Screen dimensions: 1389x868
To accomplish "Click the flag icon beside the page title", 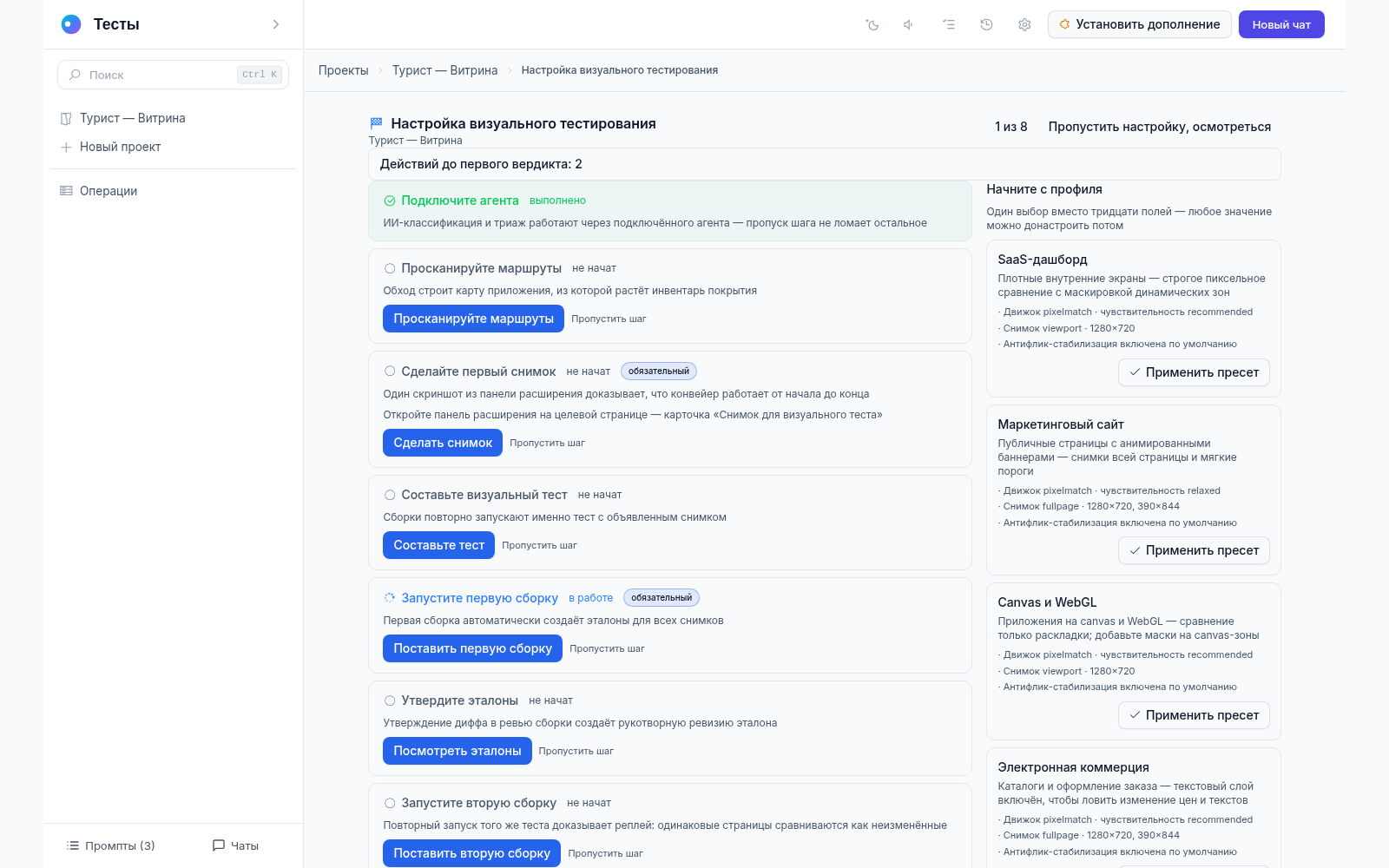I will tap(376, 123).
